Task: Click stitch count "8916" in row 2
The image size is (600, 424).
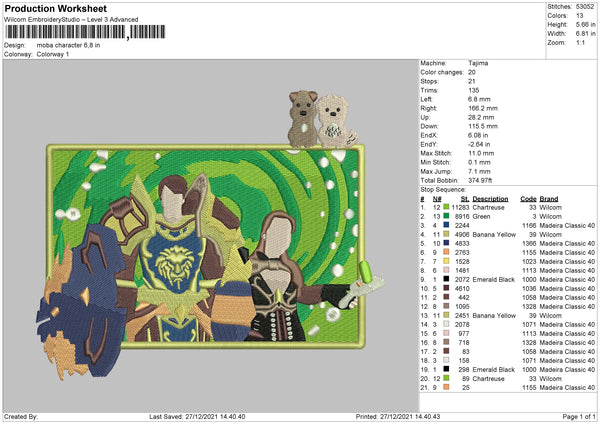Action: click(x=462, y=217)
